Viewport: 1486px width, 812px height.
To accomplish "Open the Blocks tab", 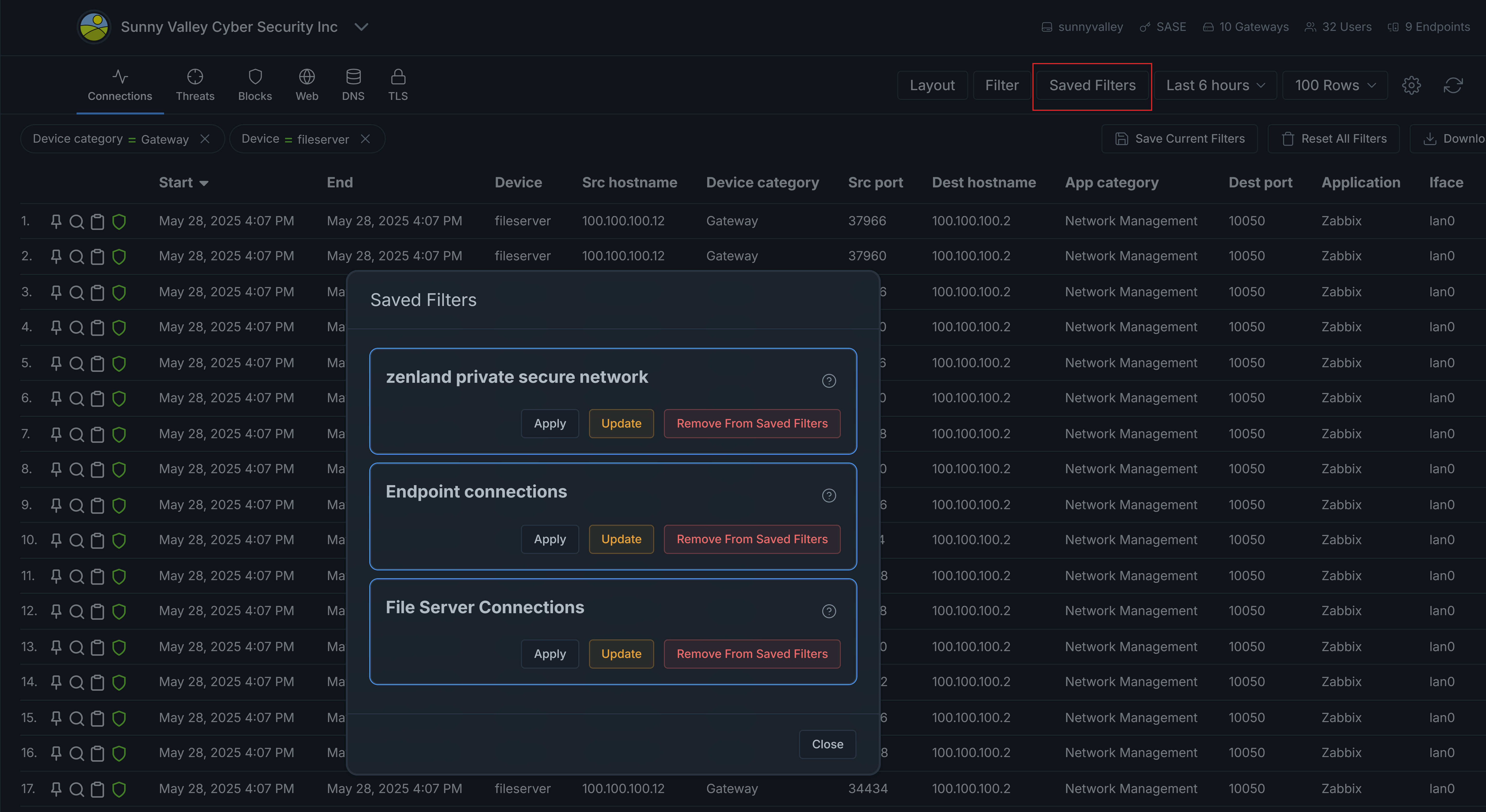I will pos(255,85).
